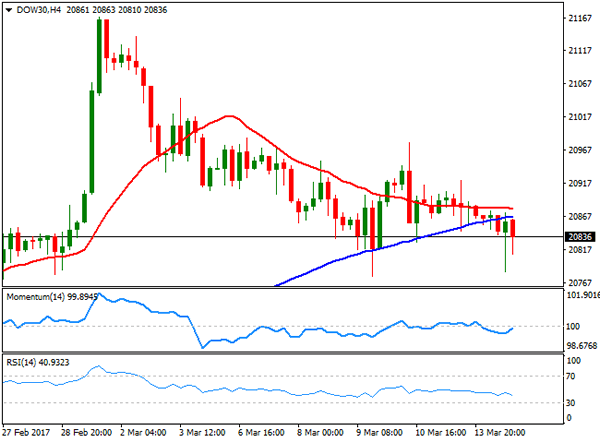Image resolution: width=600 pixels, height=443 pixels.
Task: Click the 21117 price axis label
Action: pyautogui.click(x=580, y=50)
